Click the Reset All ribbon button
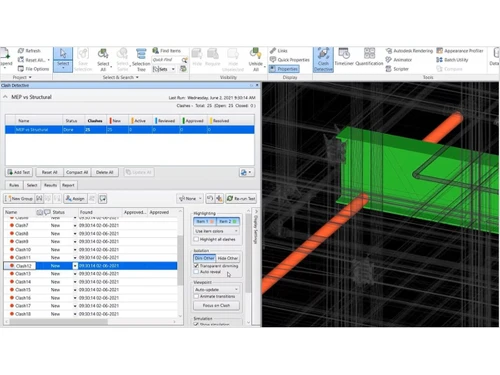Image resolution: width=500 pixels, height=375 pixels. pos(33,60)
